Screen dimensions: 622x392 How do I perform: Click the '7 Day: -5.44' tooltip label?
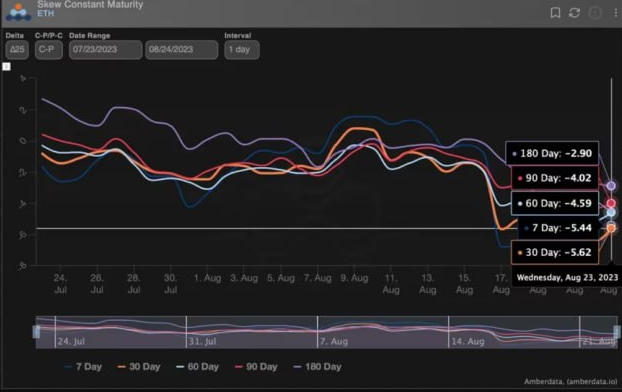[558, 228]
